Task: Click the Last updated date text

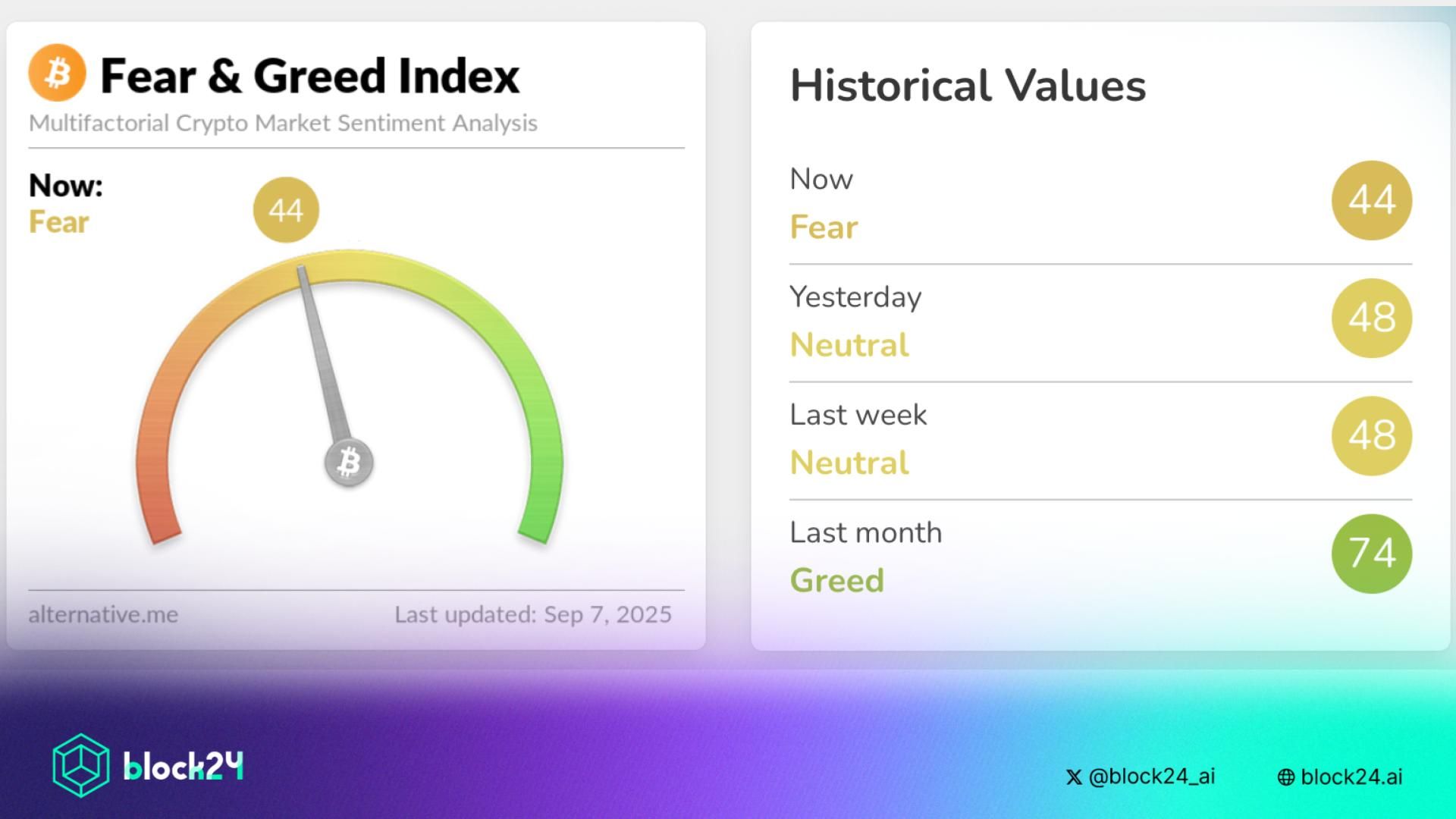Action: pyautogui.click(x=532, y=614)
